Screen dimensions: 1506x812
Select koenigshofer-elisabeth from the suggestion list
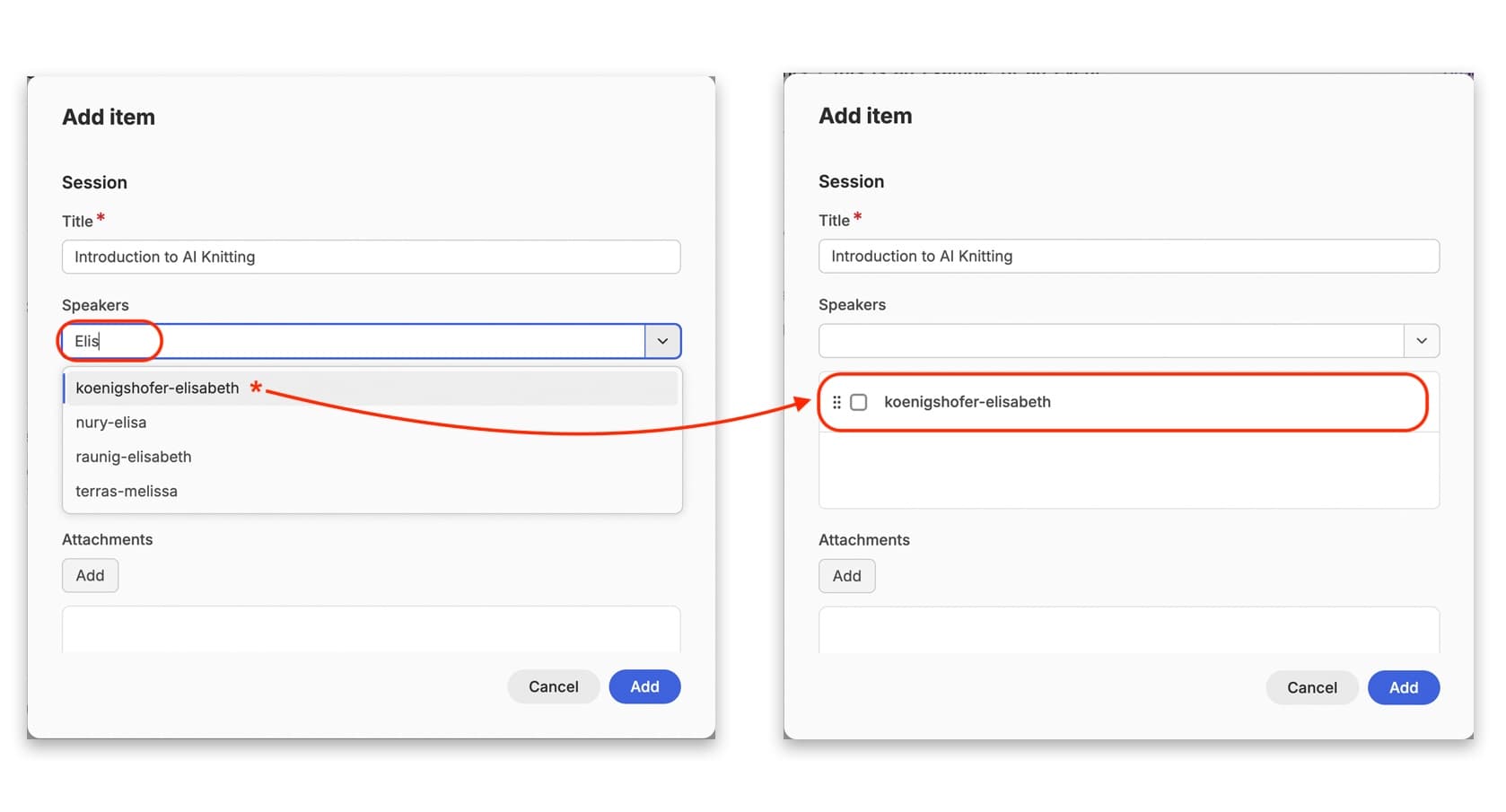click(x=157, y=388)
